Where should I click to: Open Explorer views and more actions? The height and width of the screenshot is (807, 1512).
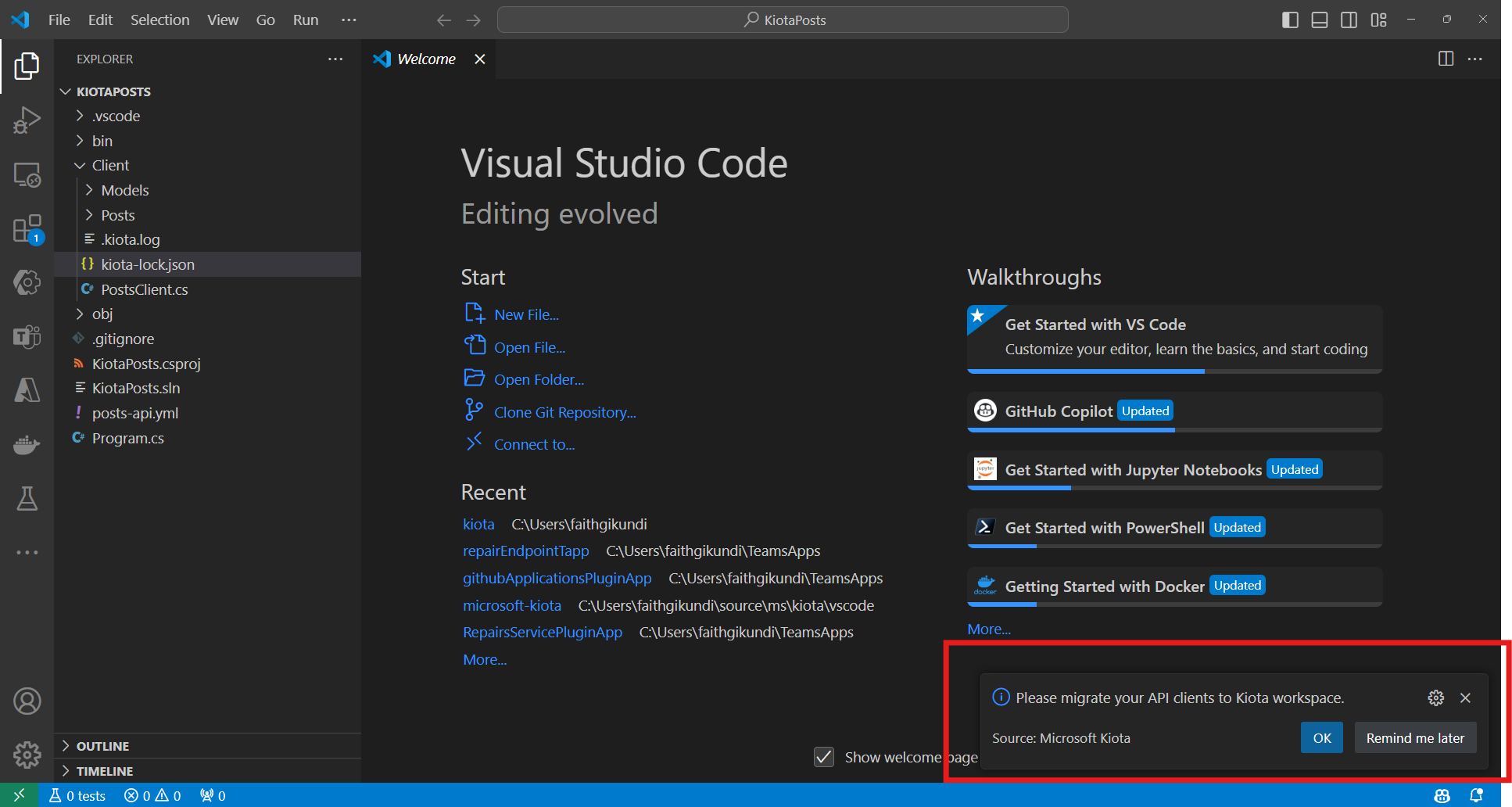[335, 59]
